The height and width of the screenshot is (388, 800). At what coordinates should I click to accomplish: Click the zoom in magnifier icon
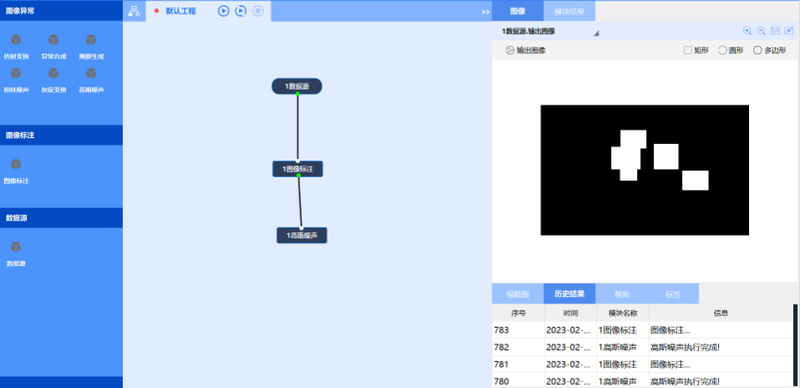(x=747, y=31)
